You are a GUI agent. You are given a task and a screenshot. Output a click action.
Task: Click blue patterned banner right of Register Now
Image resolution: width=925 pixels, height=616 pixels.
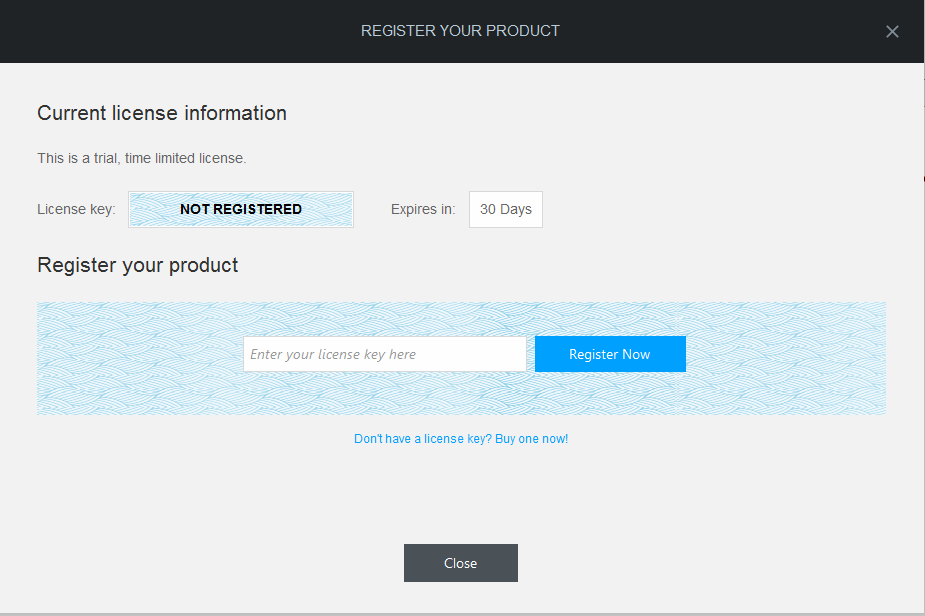[x=786, y=358]
